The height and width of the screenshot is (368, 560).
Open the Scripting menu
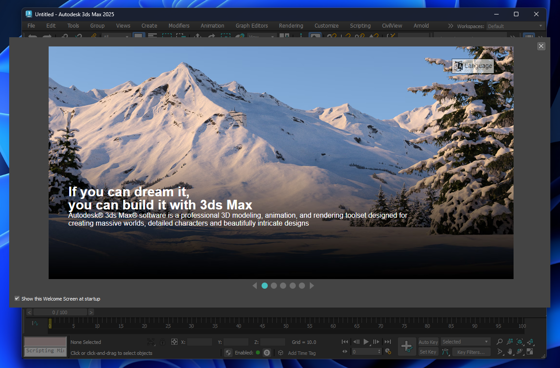point(360,26)
